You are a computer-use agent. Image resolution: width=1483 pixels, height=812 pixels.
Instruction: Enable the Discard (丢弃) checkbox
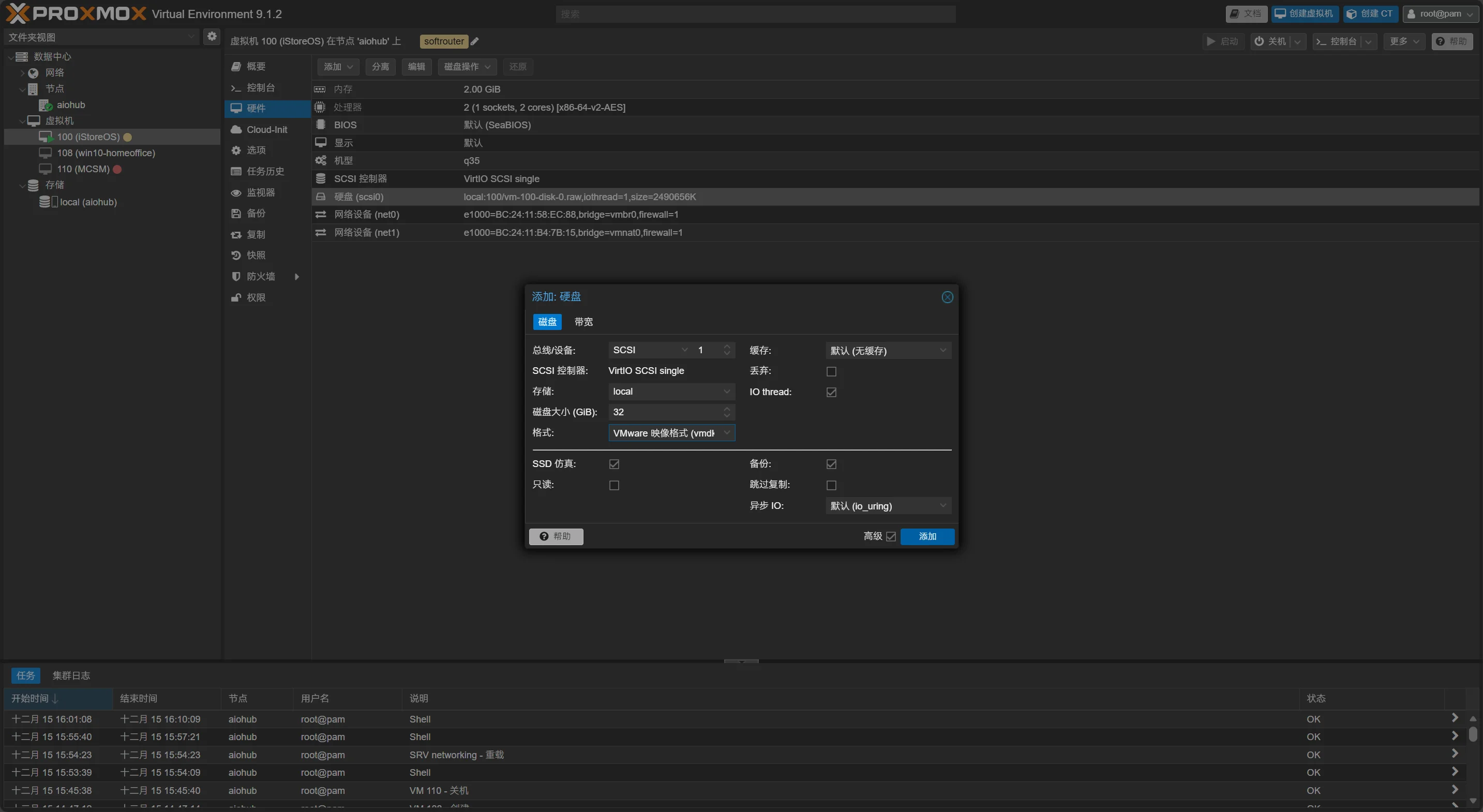click(831, 371)
